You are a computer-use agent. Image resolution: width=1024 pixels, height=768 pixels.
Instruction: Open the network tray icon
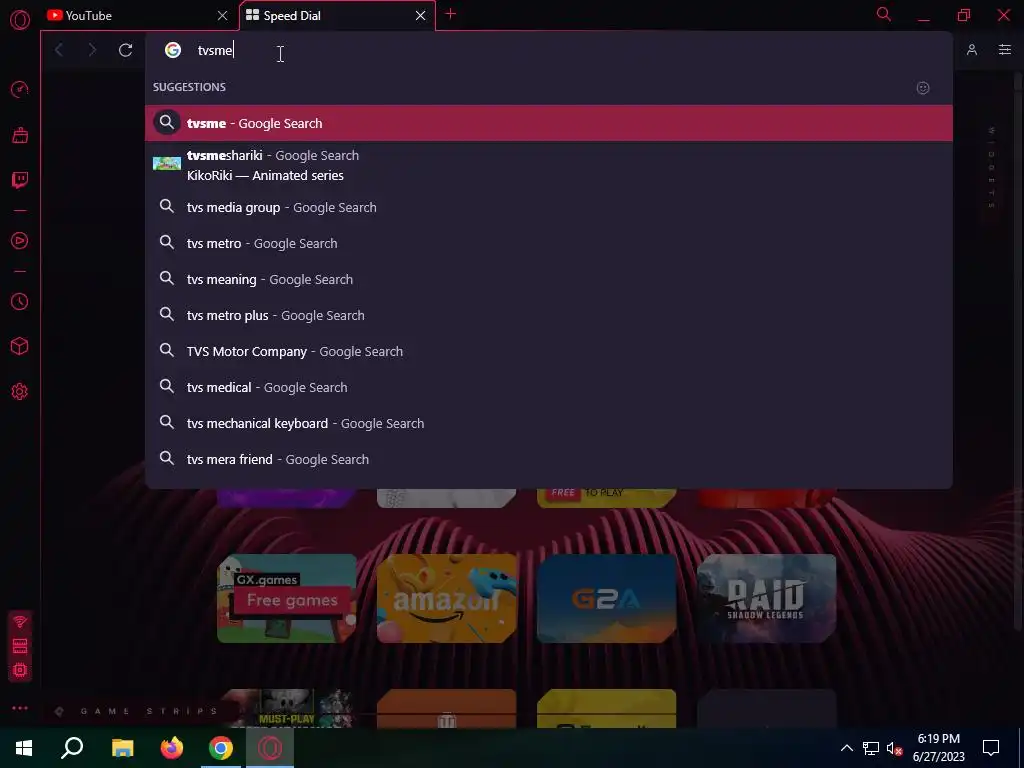coord(871,748)
